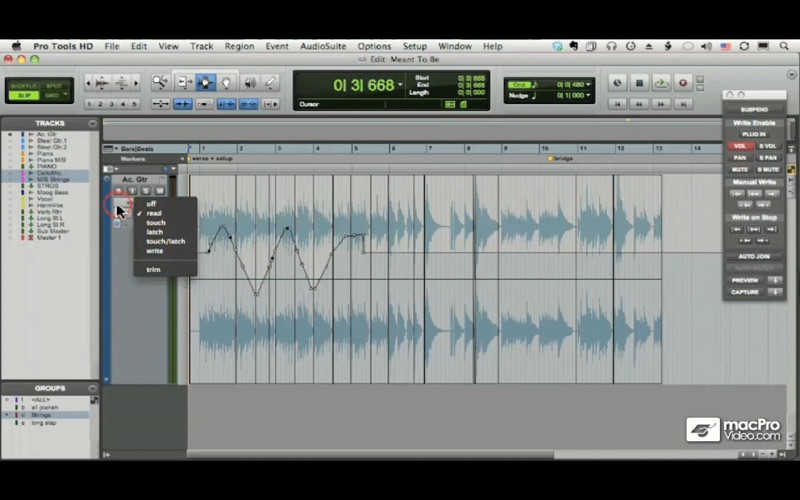Choose 'touch/latch' automation mode
The image size is (800, 500).
165,241
